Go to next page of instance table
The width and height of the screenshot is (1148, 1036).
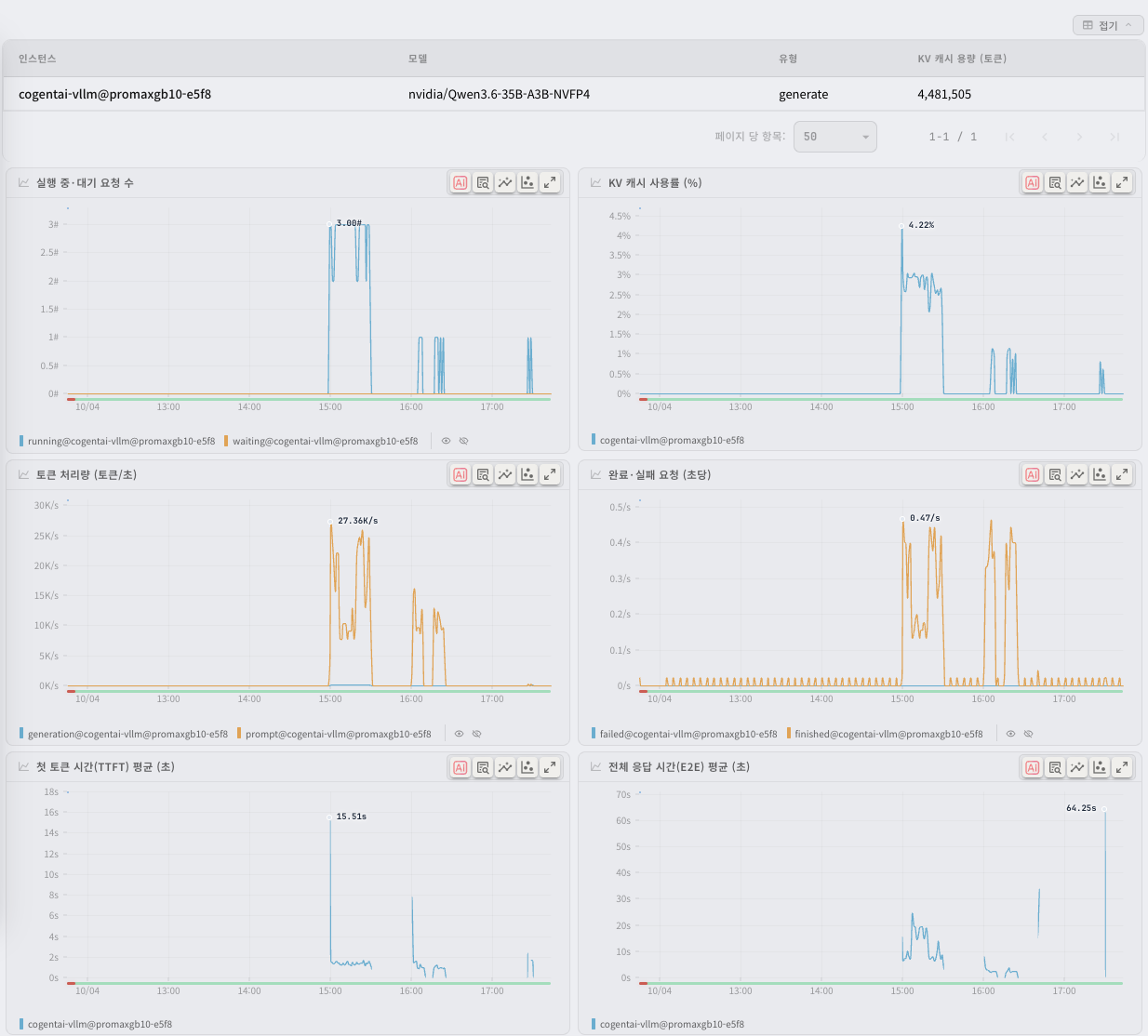coord(1079,137)
